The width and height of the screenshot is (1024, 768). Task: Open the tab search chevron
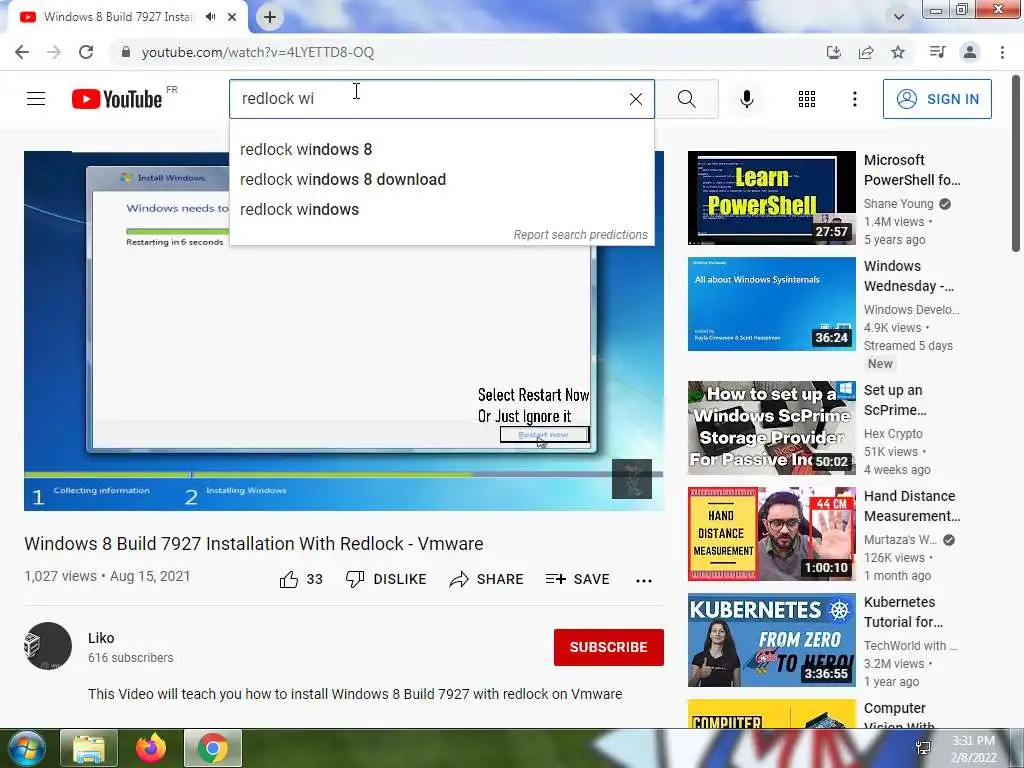pyautogui.click(x=899, y=17)
